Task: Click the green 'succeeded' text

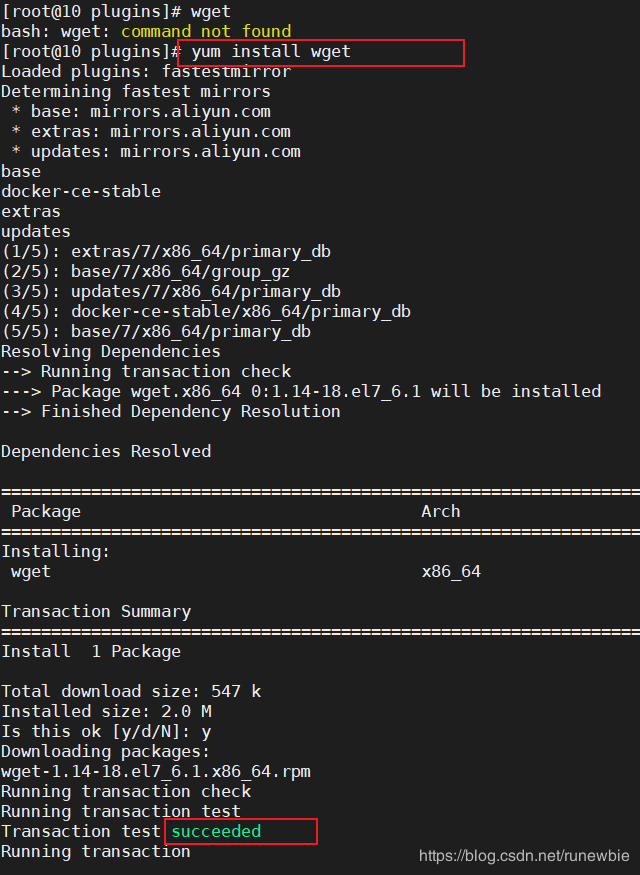Action: point(216,831)
